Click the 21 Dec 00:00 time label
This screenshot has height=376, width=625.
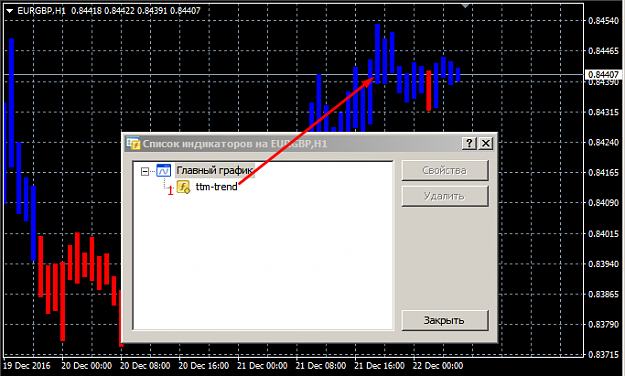262,366
